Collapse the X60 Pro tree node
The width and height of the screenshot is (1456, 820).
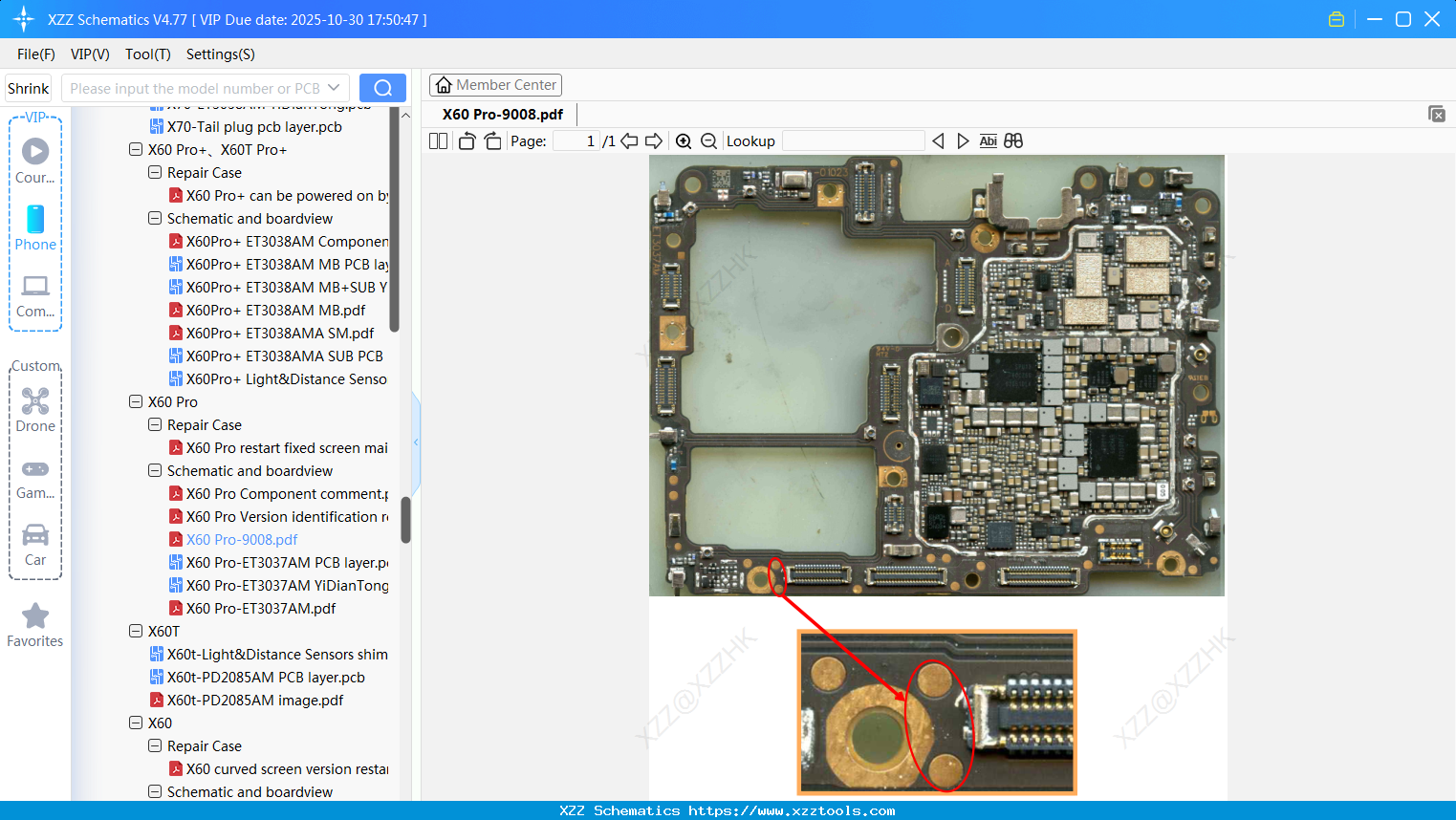pos(136,402)
